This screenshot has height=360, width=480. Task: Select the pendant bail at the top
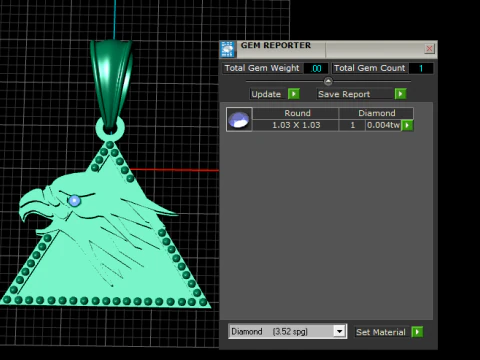coord(111,85)
